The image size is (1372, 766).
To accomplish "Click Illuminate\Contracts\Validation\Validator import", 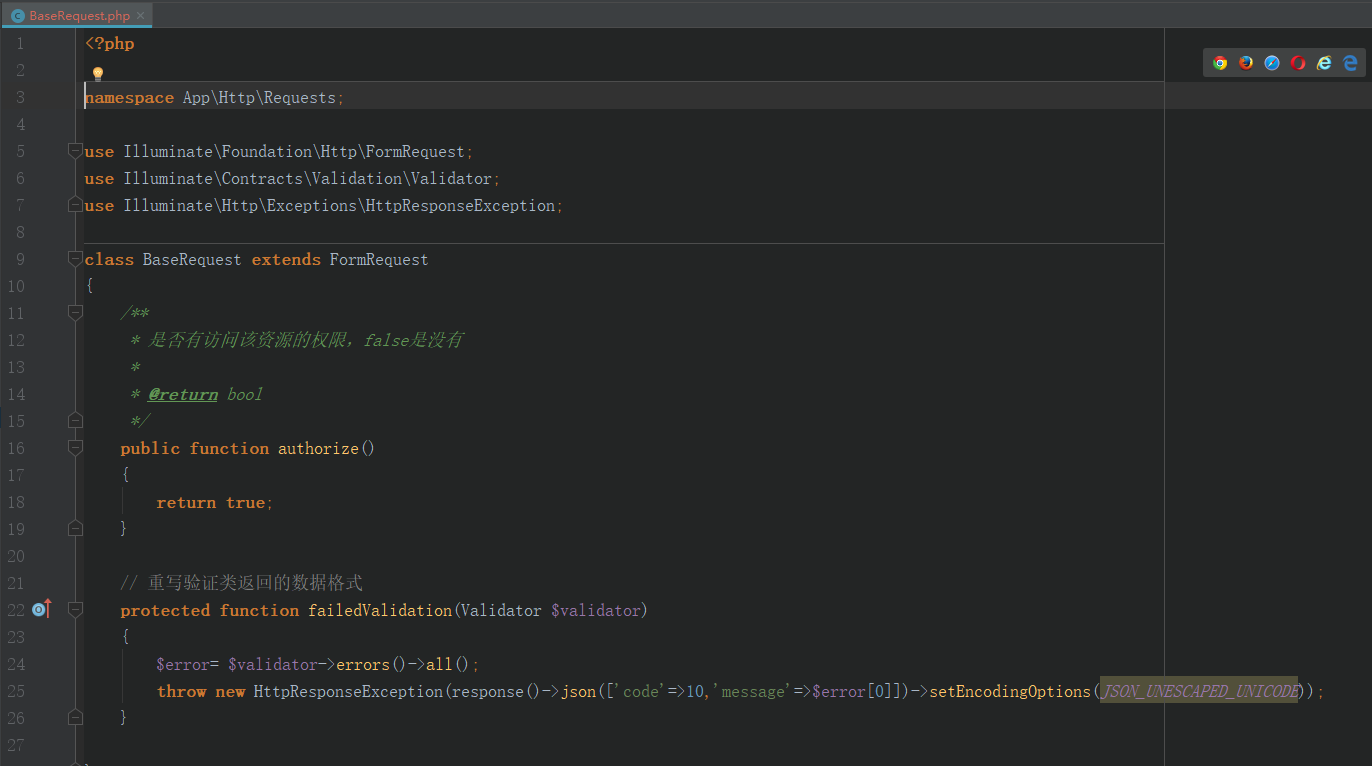I will (x=308, y=179).
